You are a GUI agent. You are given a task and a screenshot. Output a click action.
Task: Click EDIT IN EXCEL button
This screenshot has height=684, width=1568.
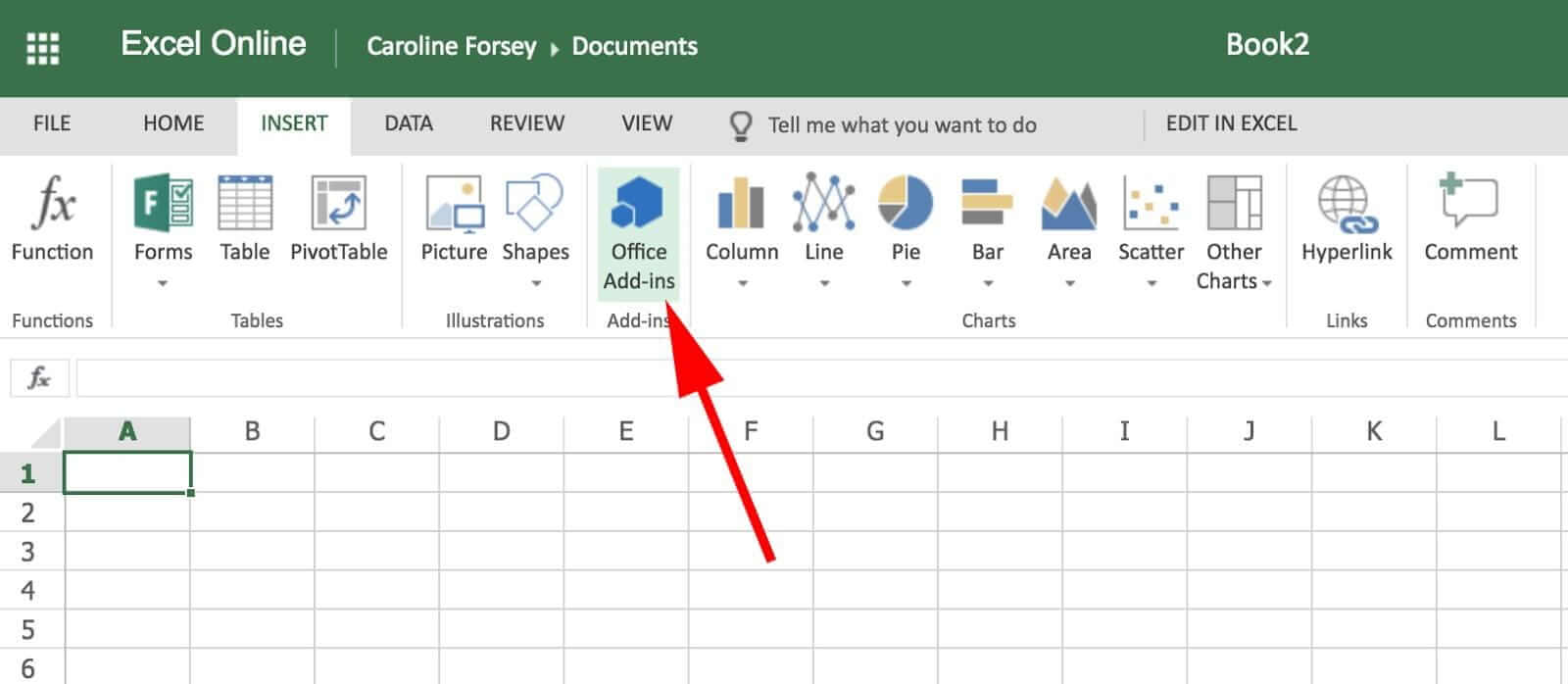1231,123
